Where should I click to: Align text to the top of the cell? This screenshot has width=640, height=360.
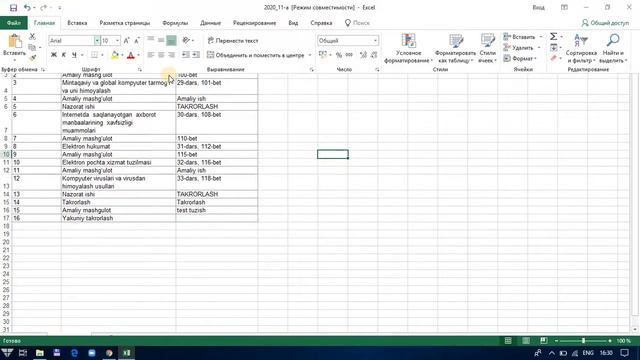[151, 40]
